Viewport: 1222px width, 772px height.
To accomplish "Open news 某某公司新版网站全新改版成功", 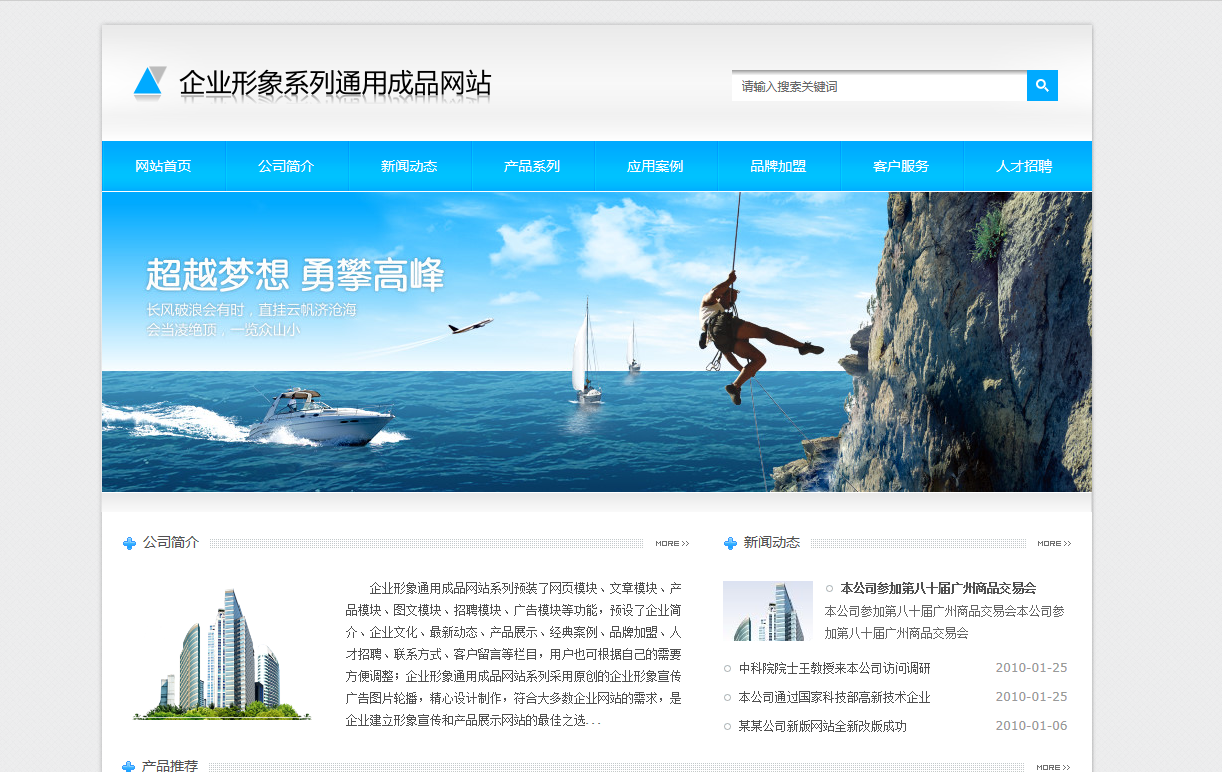I will (x=822, y=726).
